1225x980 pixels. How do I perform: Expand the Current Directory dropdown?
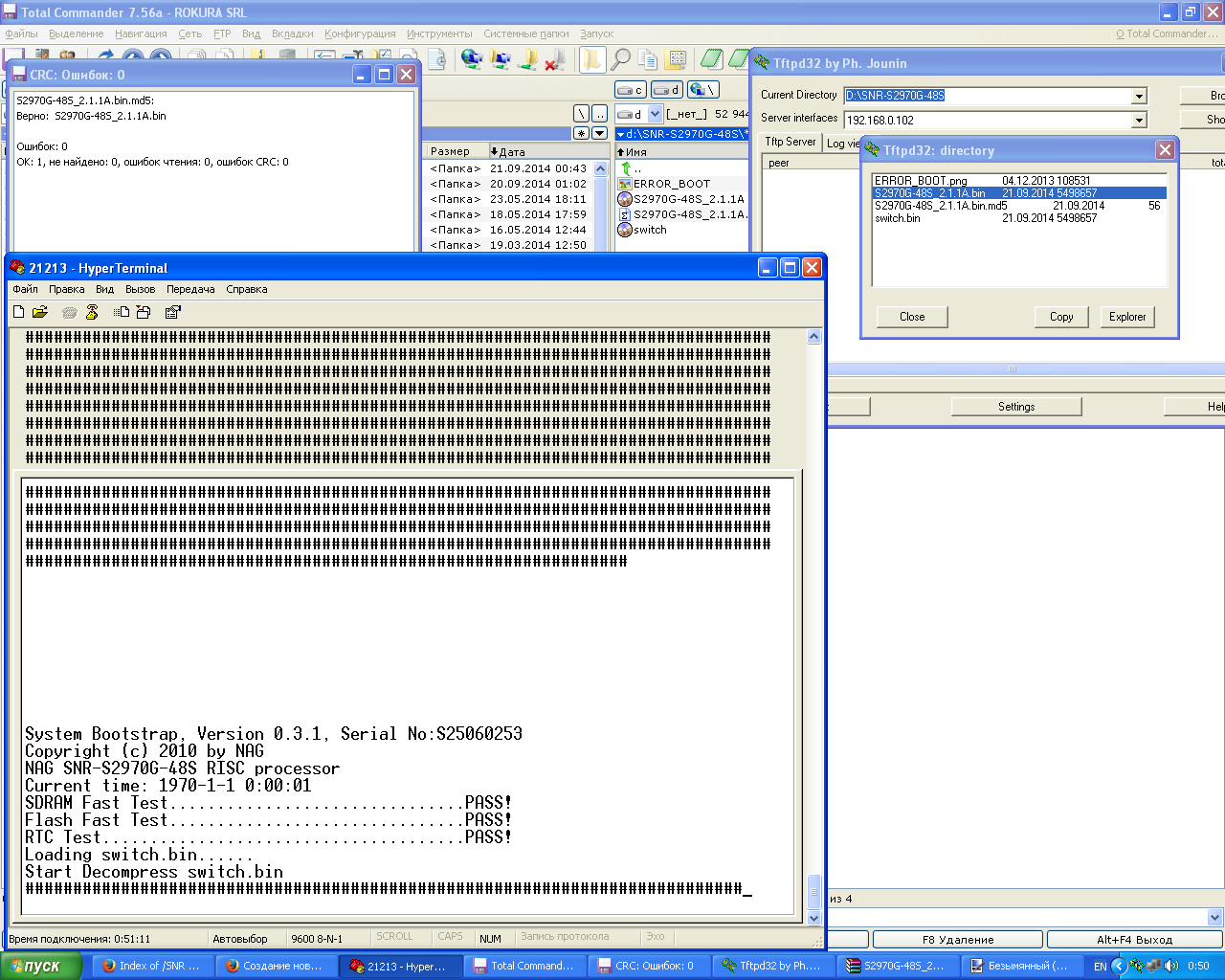coord(1139,96)
